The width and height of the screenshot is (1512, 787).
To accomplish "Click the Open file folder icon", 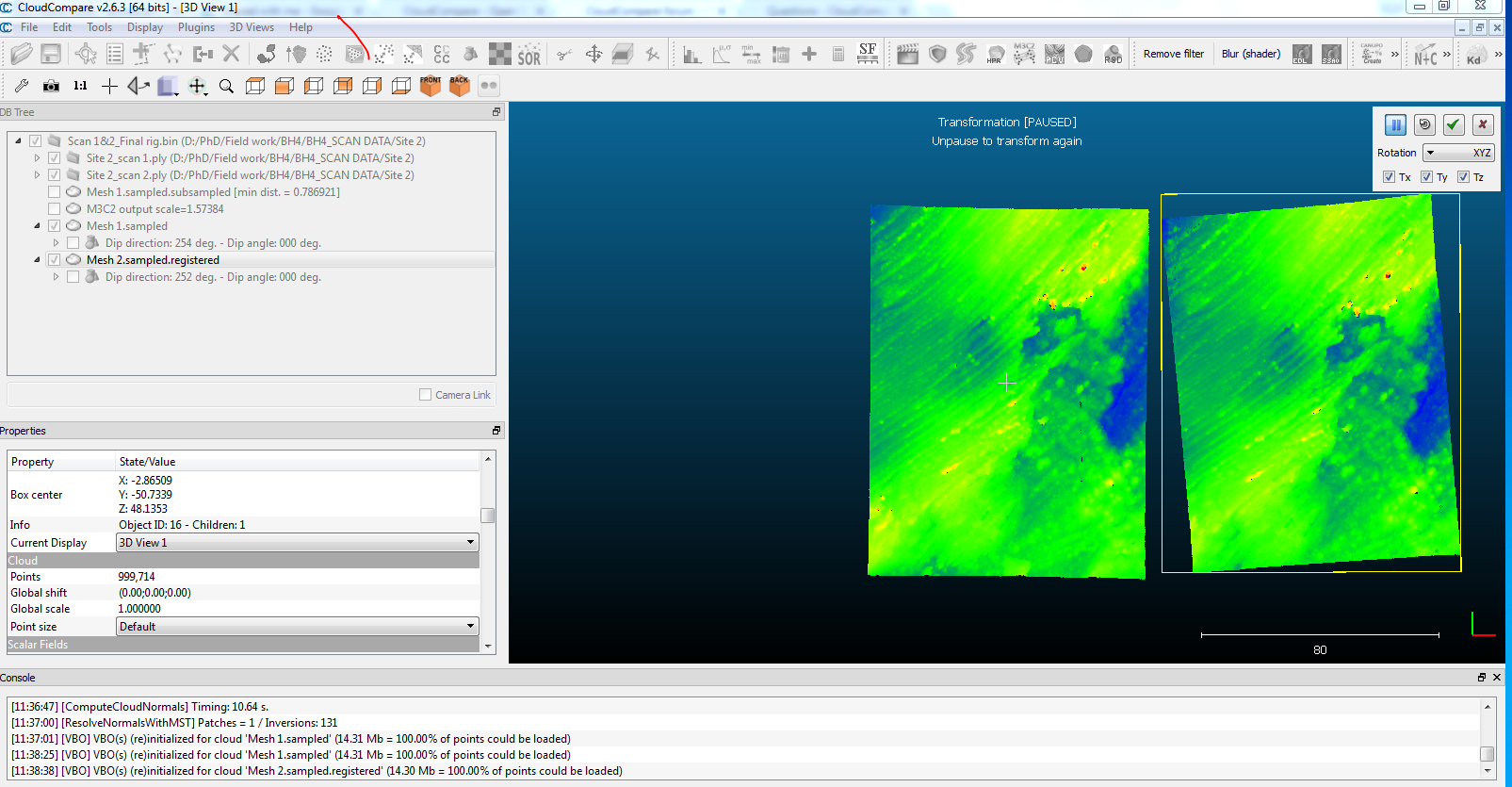I will coord(22,54).
